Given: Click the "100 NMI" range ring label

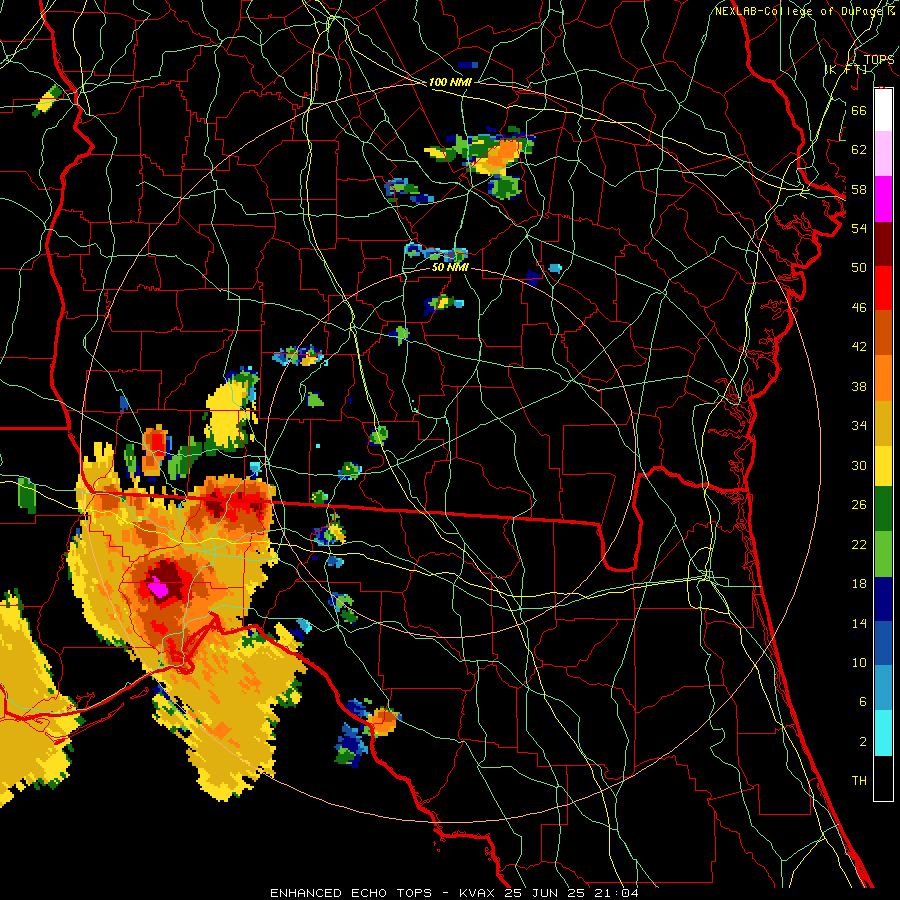Looking at the screenshot, I should point(449,82).
